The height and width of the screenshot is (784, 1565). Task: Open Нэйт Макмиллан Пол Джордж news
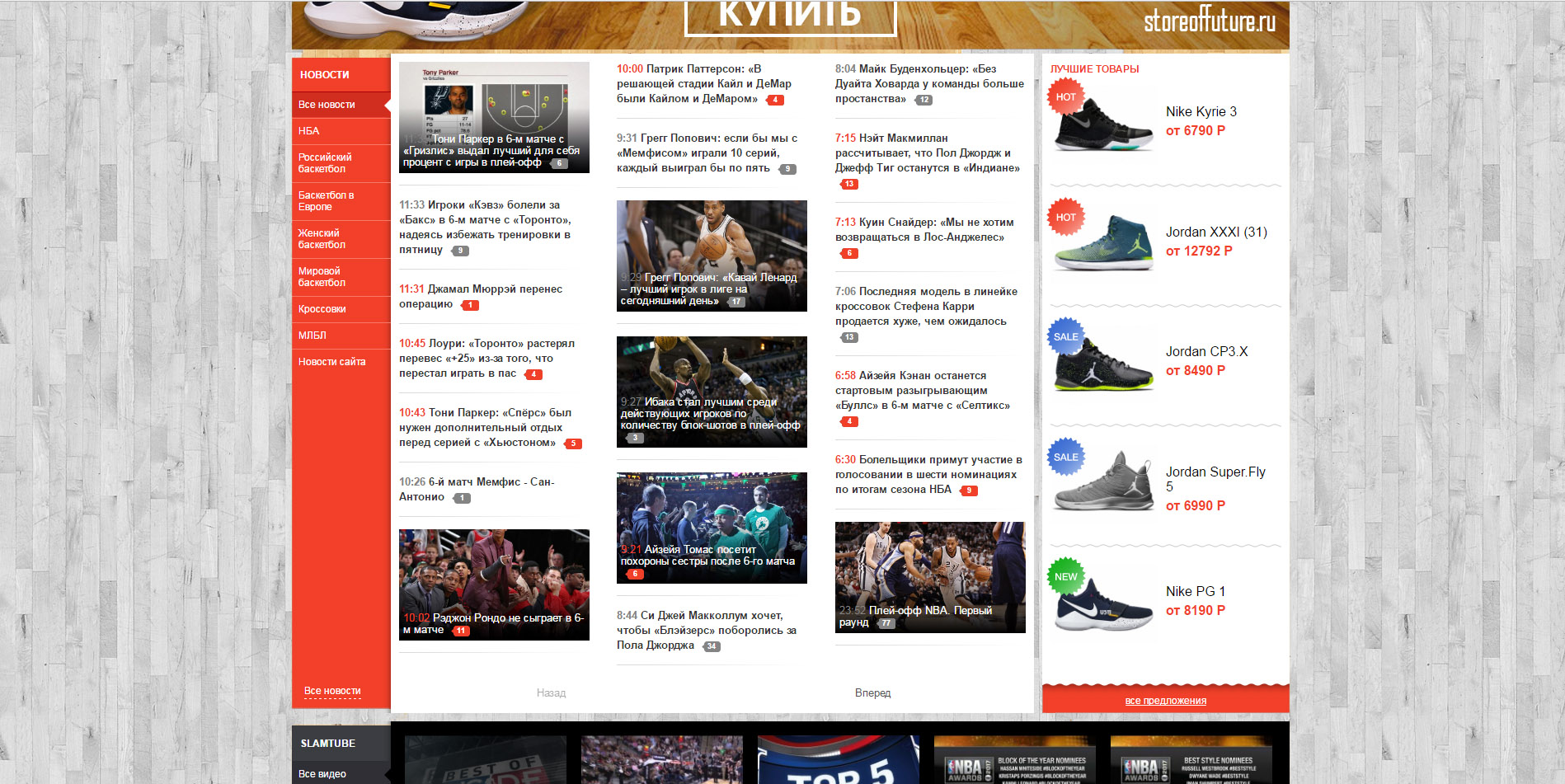pos(928,153)
